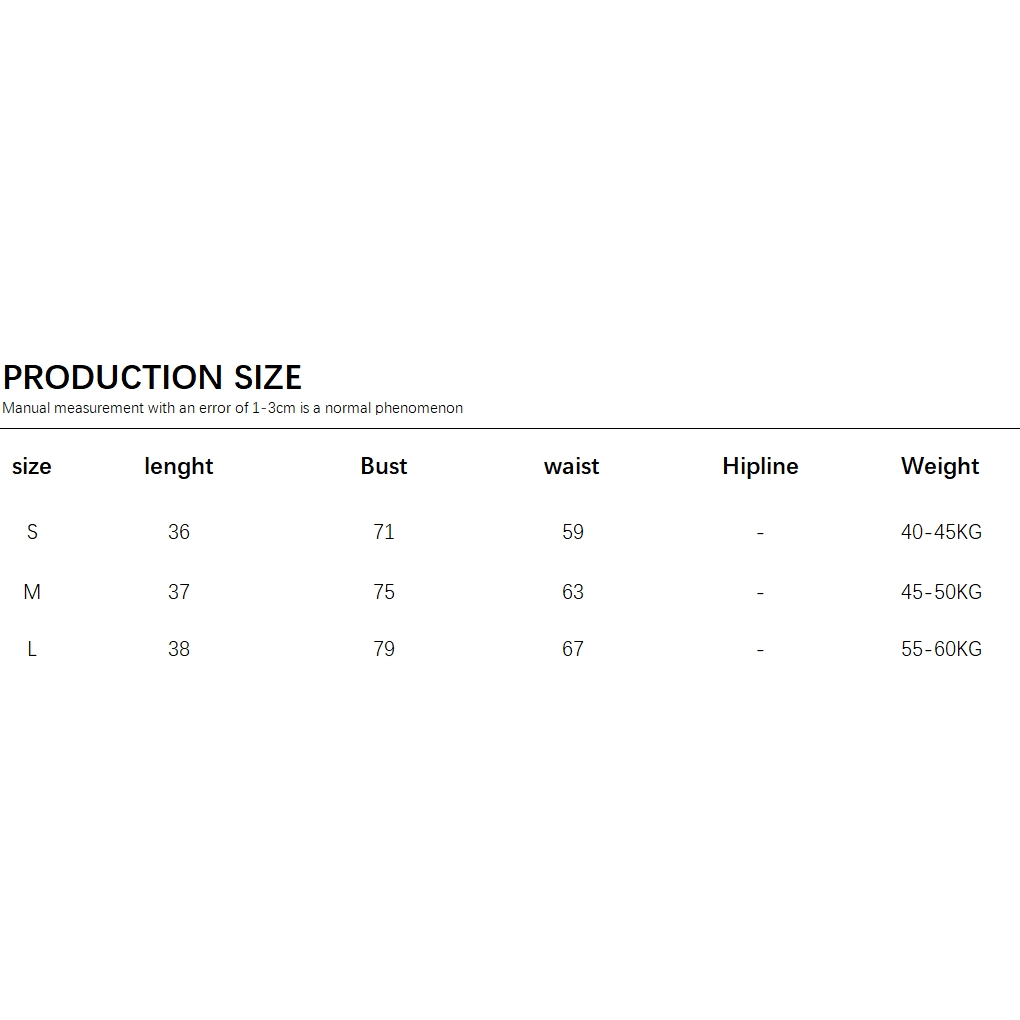This screenshot has width=1020, height=1020.
Task: Select the M size row label
Action: pos(32,592)
